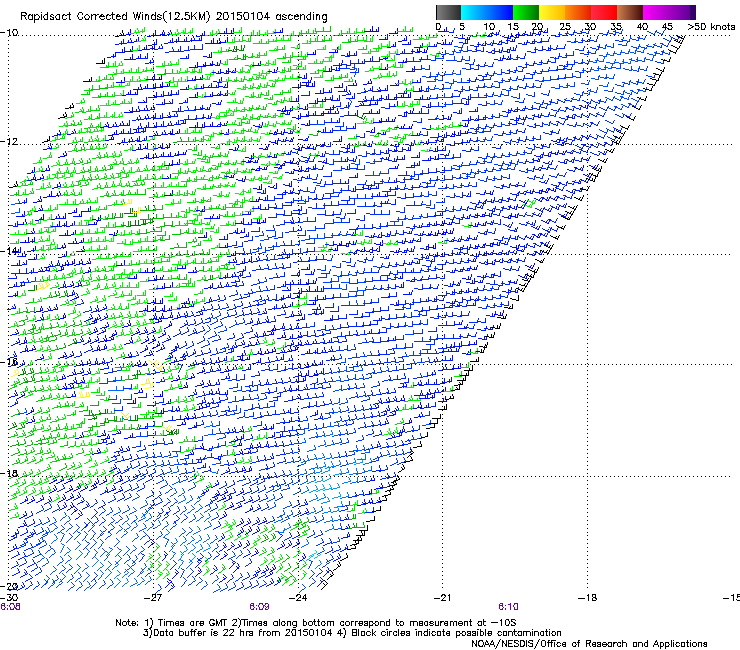Click the longitude label '-21'
The height and width of the screenshot is (650, 740).
point(443,598)
